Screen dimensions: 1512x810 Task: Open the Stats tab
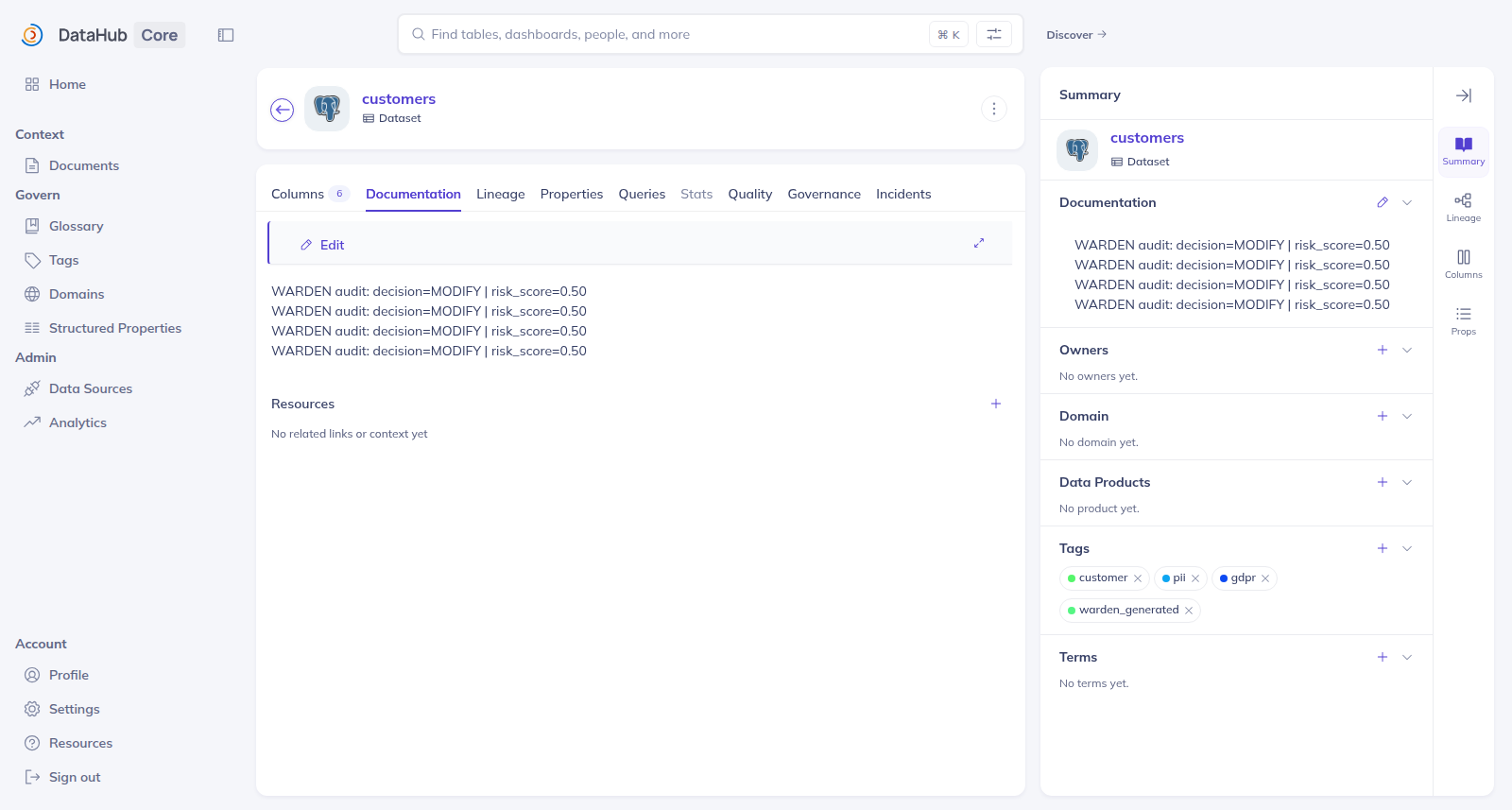click(x=696, y=194)
